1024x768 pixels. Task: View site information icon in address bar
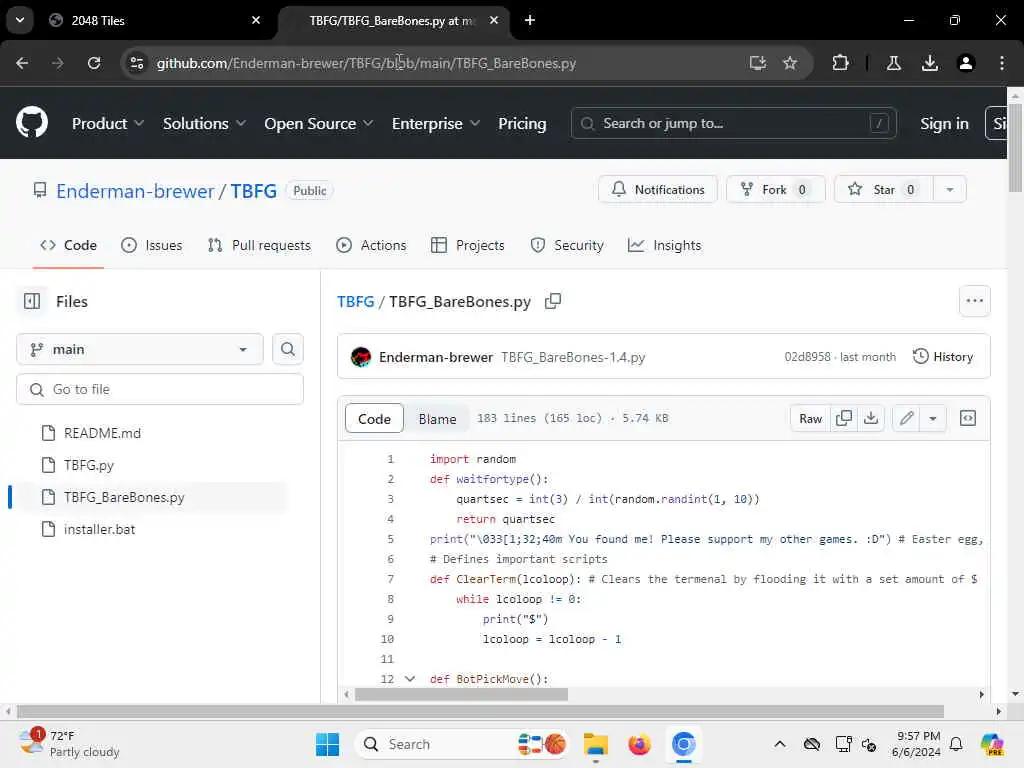tap(137, 63)
